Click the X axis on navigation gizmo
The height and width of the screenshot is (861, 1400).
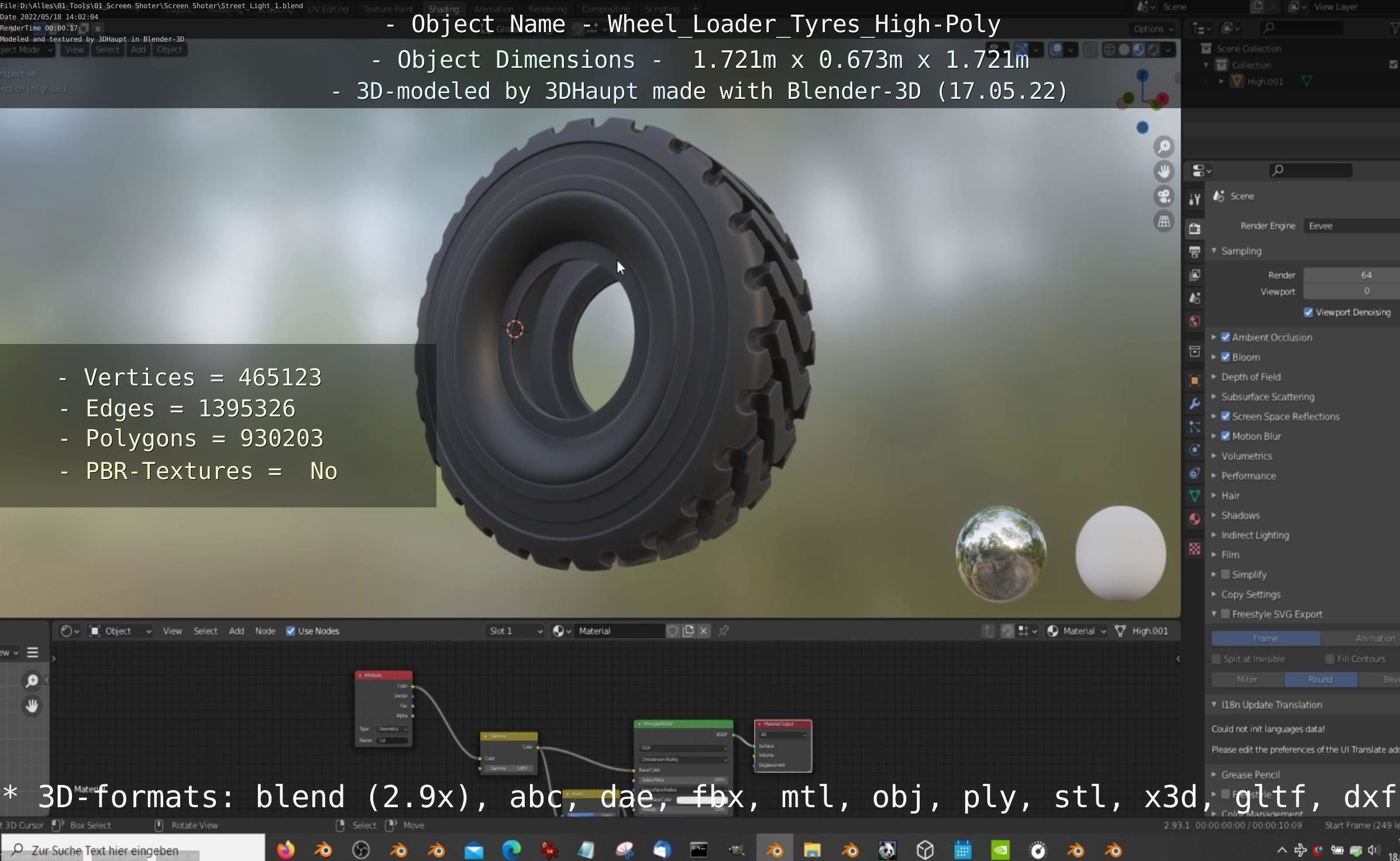click(x=1163, y=99)
